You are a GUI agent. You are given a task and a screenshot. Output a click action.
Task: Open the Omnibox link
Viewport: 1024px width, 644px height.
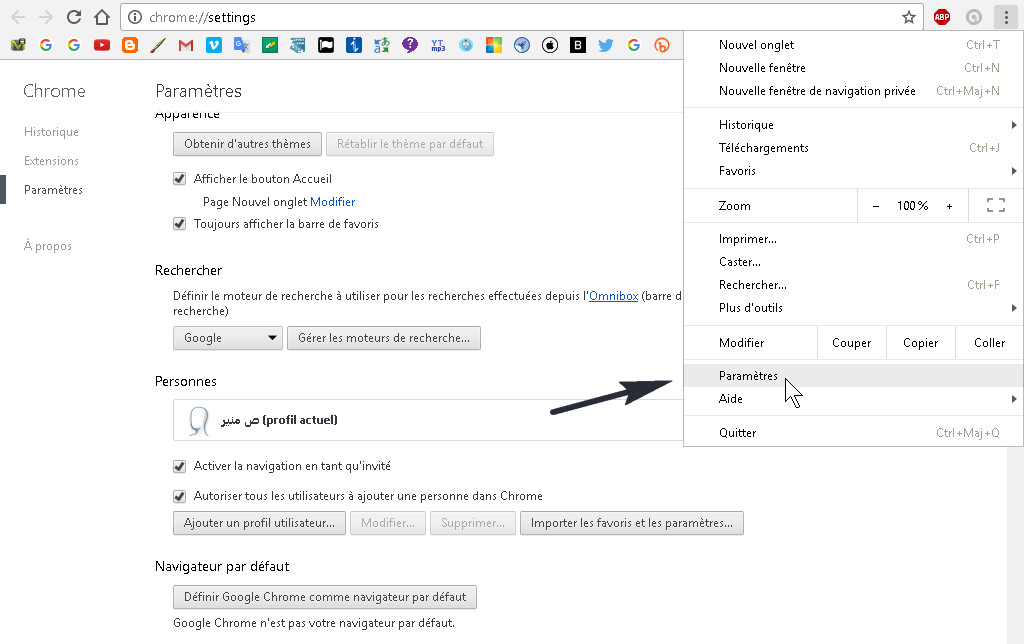(613, 296)
